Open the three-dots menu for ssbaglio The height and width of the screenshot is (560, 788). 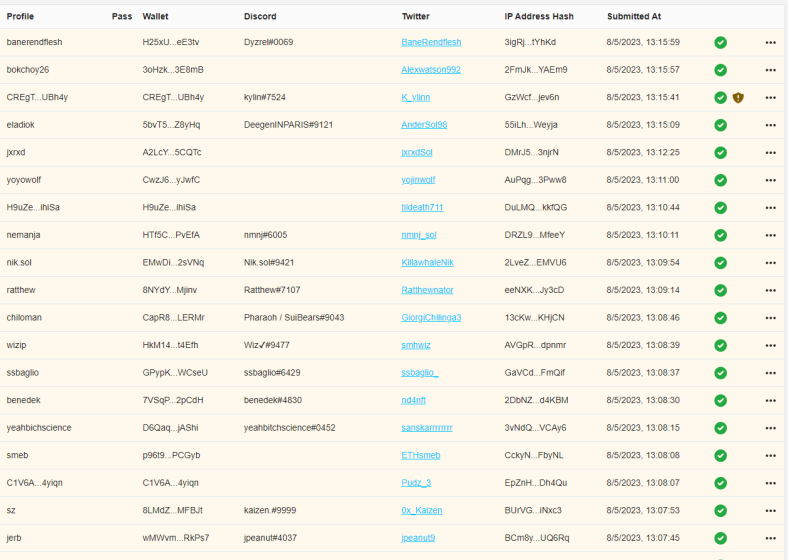(x=770, y=373)
